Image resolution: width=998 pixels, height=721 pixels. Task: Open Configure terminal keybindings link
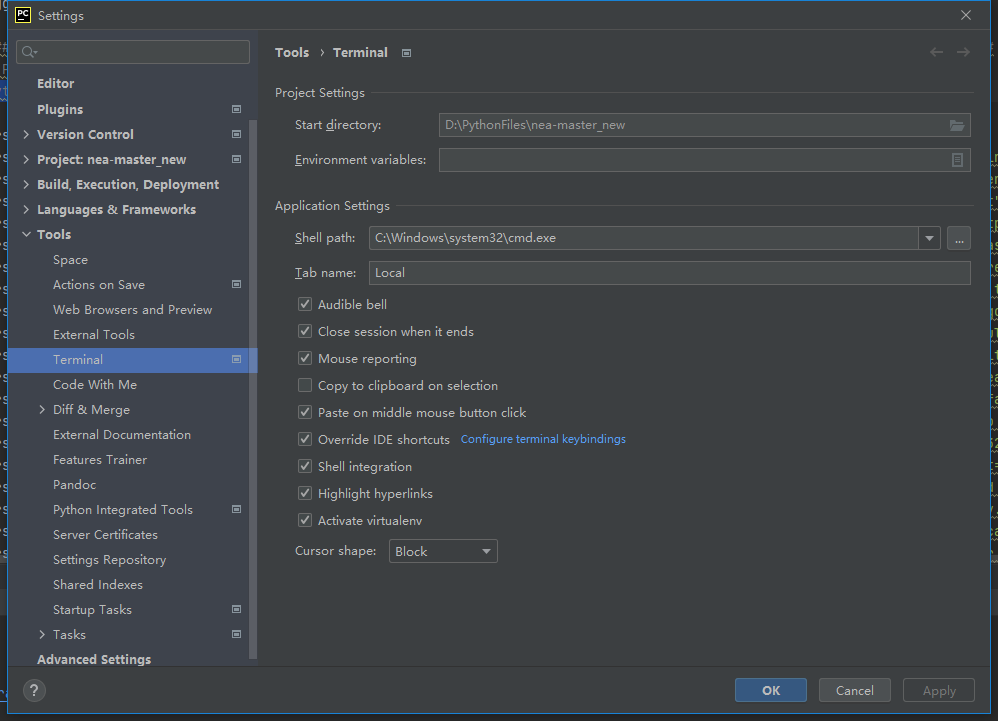[x=543, y=439]
